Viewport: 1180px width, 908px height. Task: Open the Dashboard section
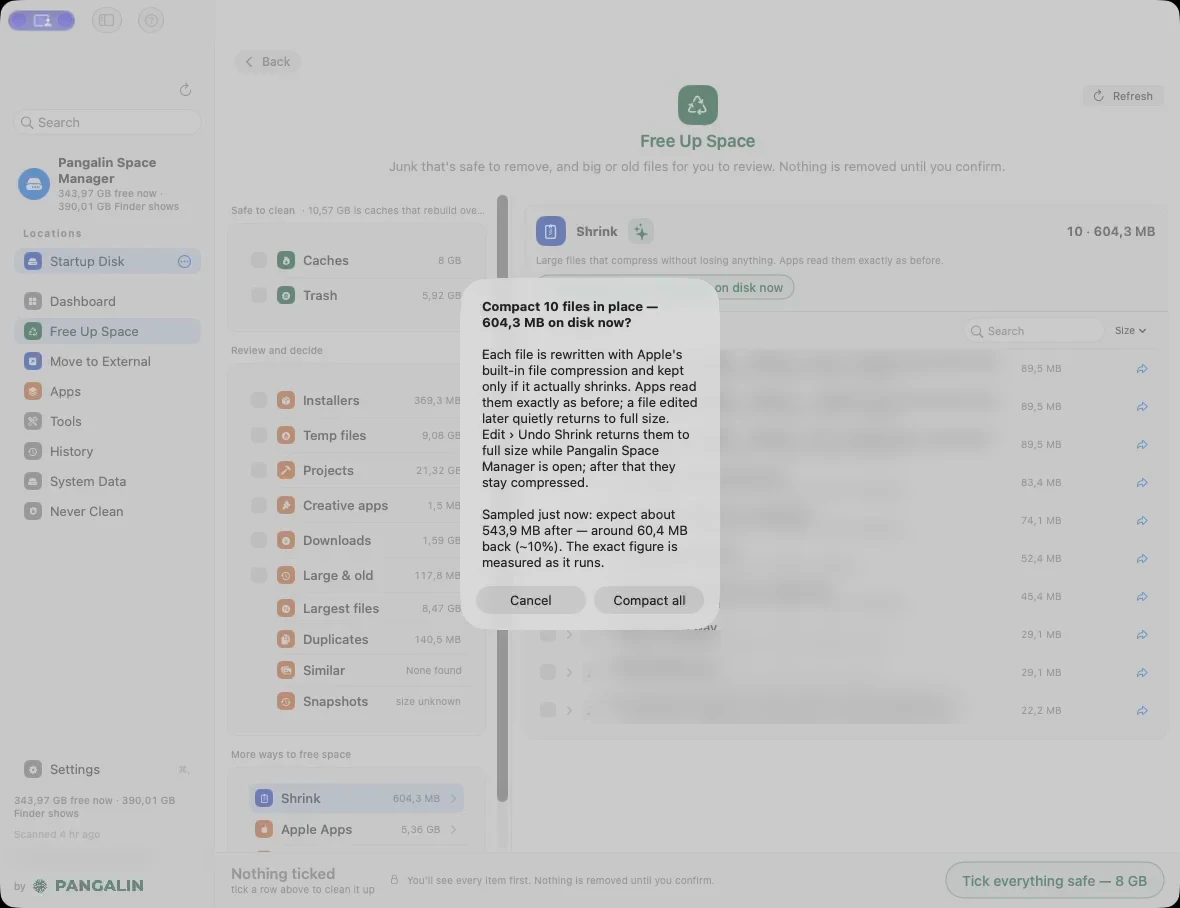pyautogui.click(x=108, y=301)
